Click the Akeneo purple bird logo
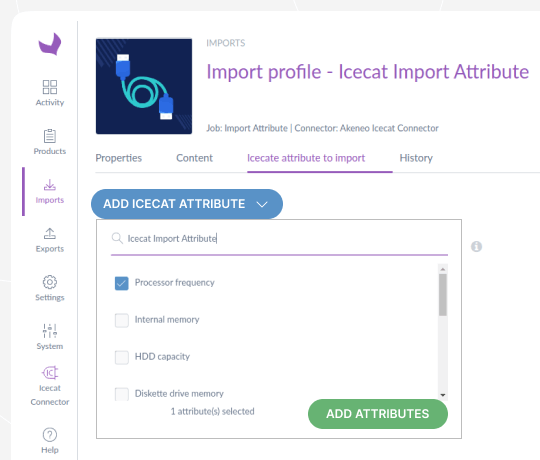540x460 pixels. point(50,44)
